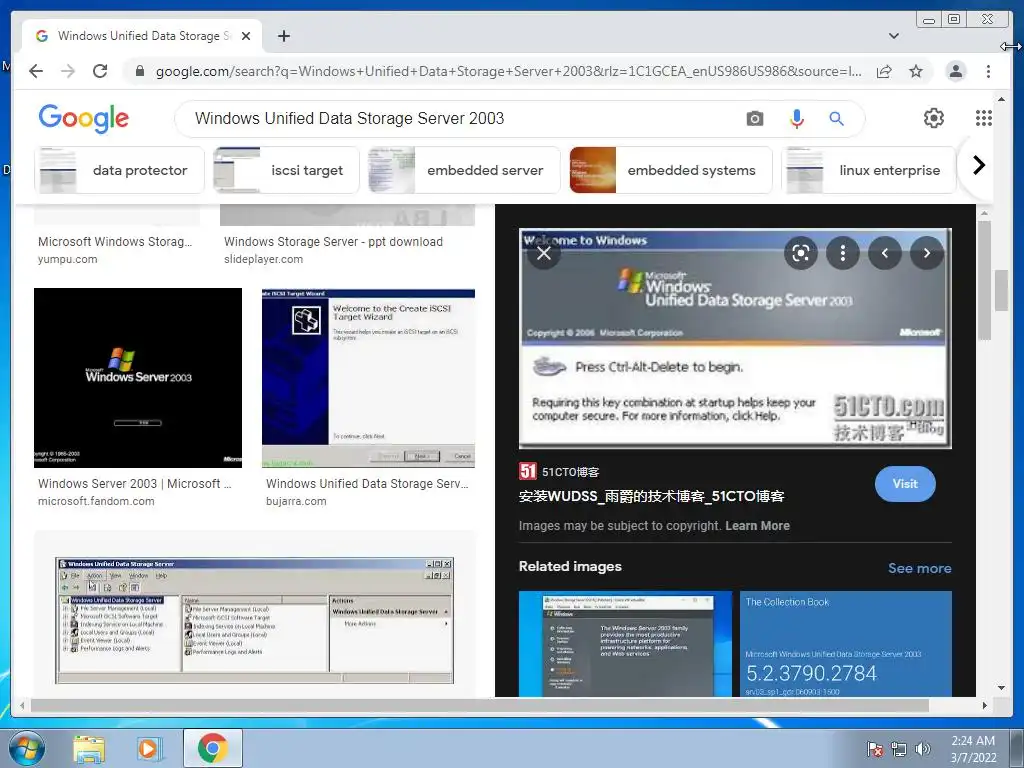Open the 51CTO博客 source link
The image size is (1024, 768).
point(559,472)
